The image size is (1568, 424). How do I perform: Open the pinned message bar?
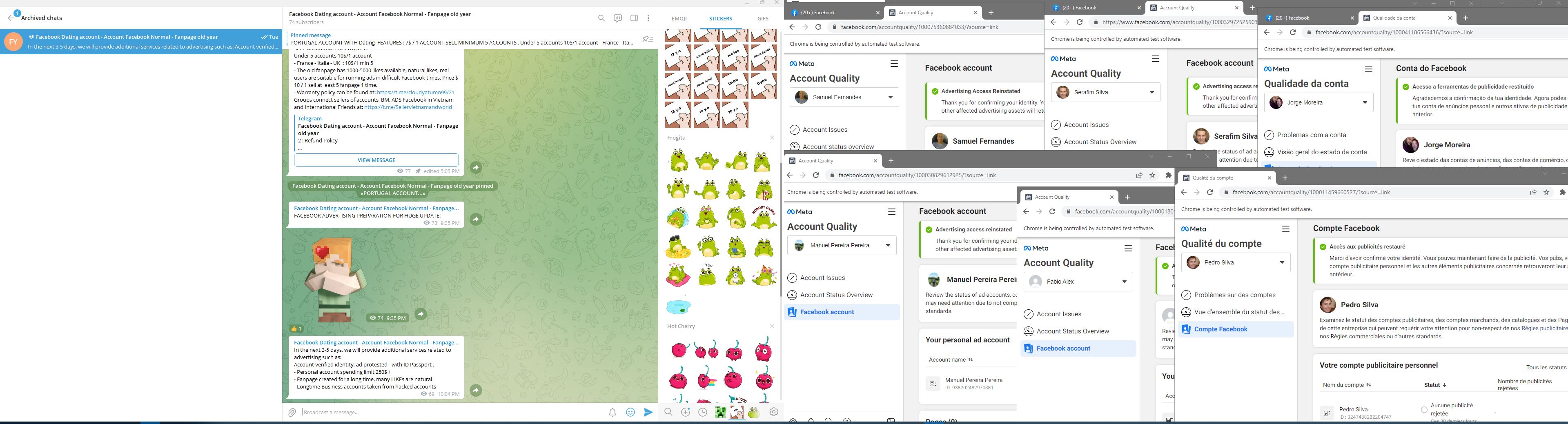pos(462,39)
